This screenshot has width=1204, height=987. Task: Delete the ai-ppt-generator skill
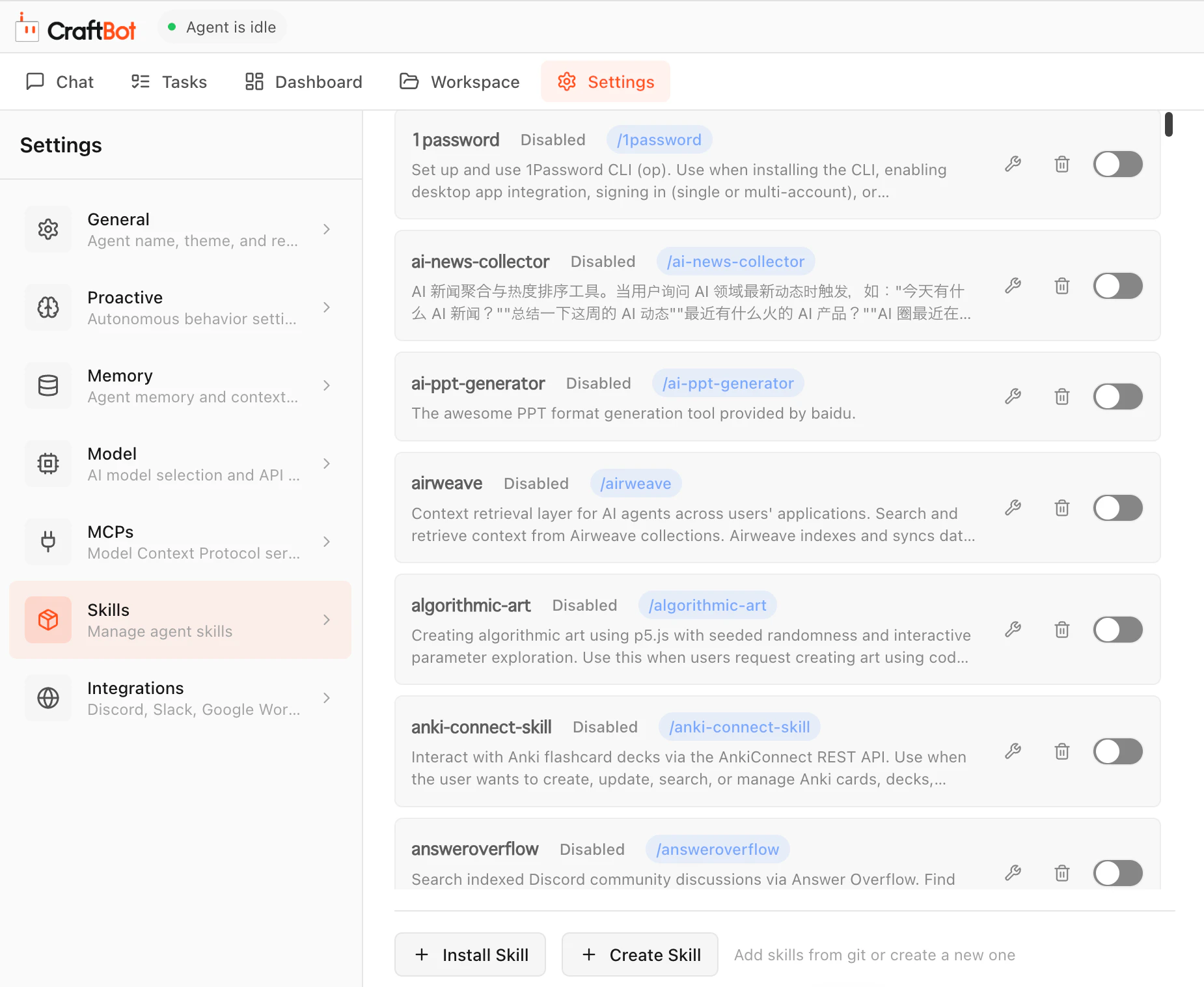(x=1062, y=396)
